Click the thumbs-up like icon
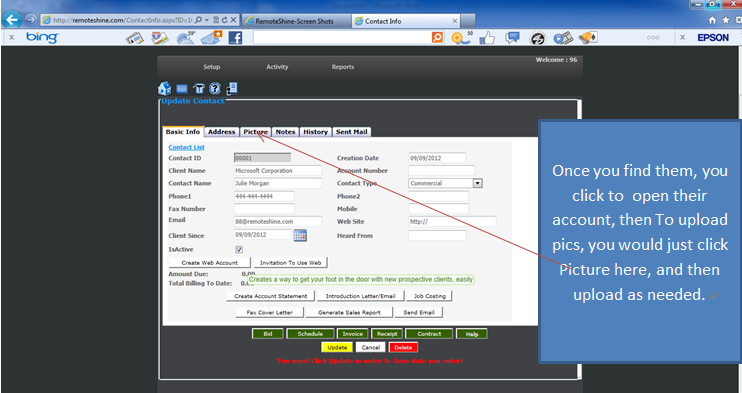Viewport: 742px width, 393px height. pyautogui.click(x=487, y=38)
